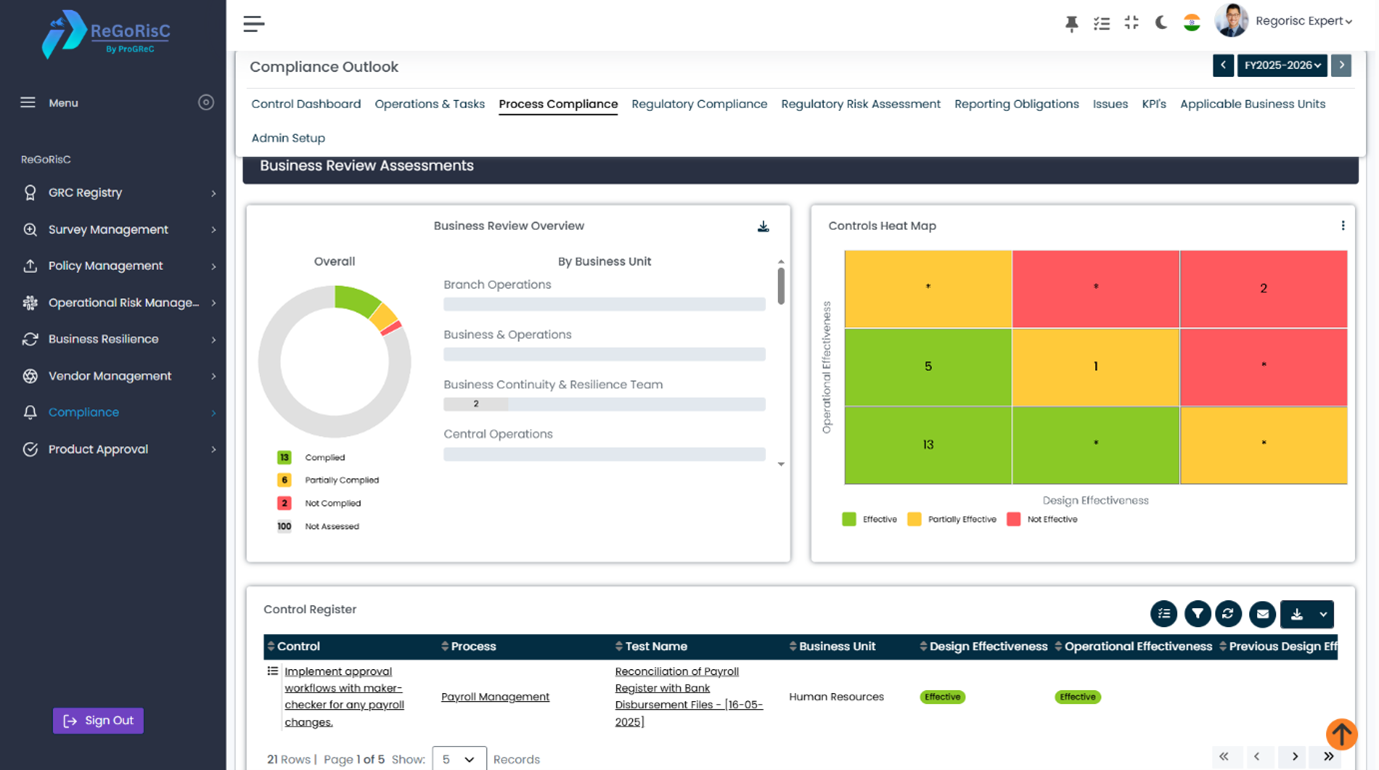Open Controls Heat Map three-dot menu
This screenshot has width=1379, height=770.
click(1342, 226)
